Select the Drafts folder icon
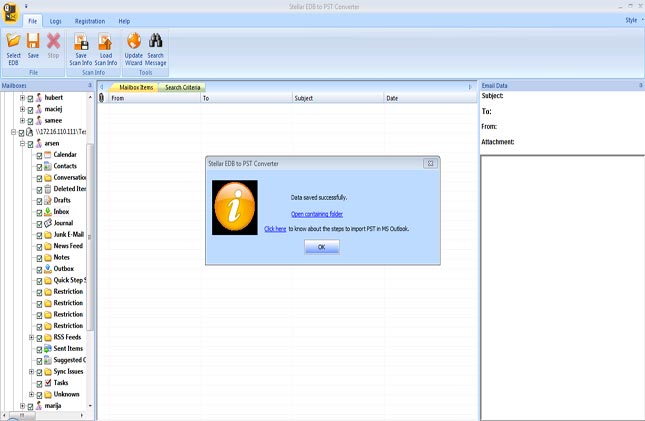The image size is (645, 421). coord(48,200)
